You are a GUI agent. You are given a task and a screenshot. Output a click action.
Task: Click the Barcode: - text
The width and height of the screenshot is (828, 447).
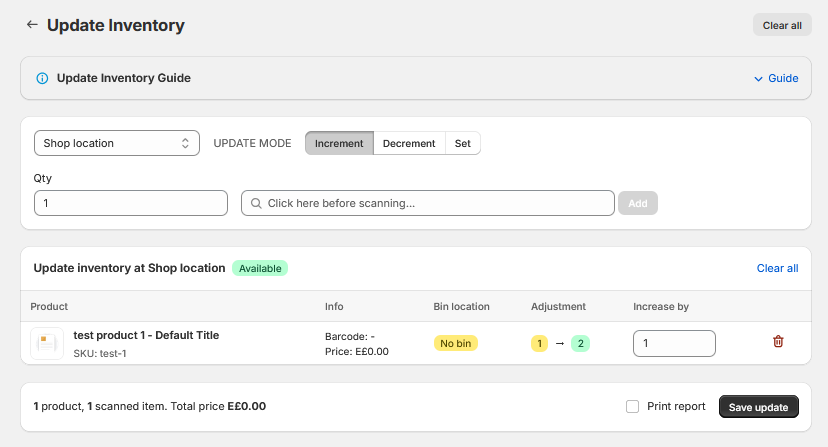pyautogui.click(x=350, y=337)
